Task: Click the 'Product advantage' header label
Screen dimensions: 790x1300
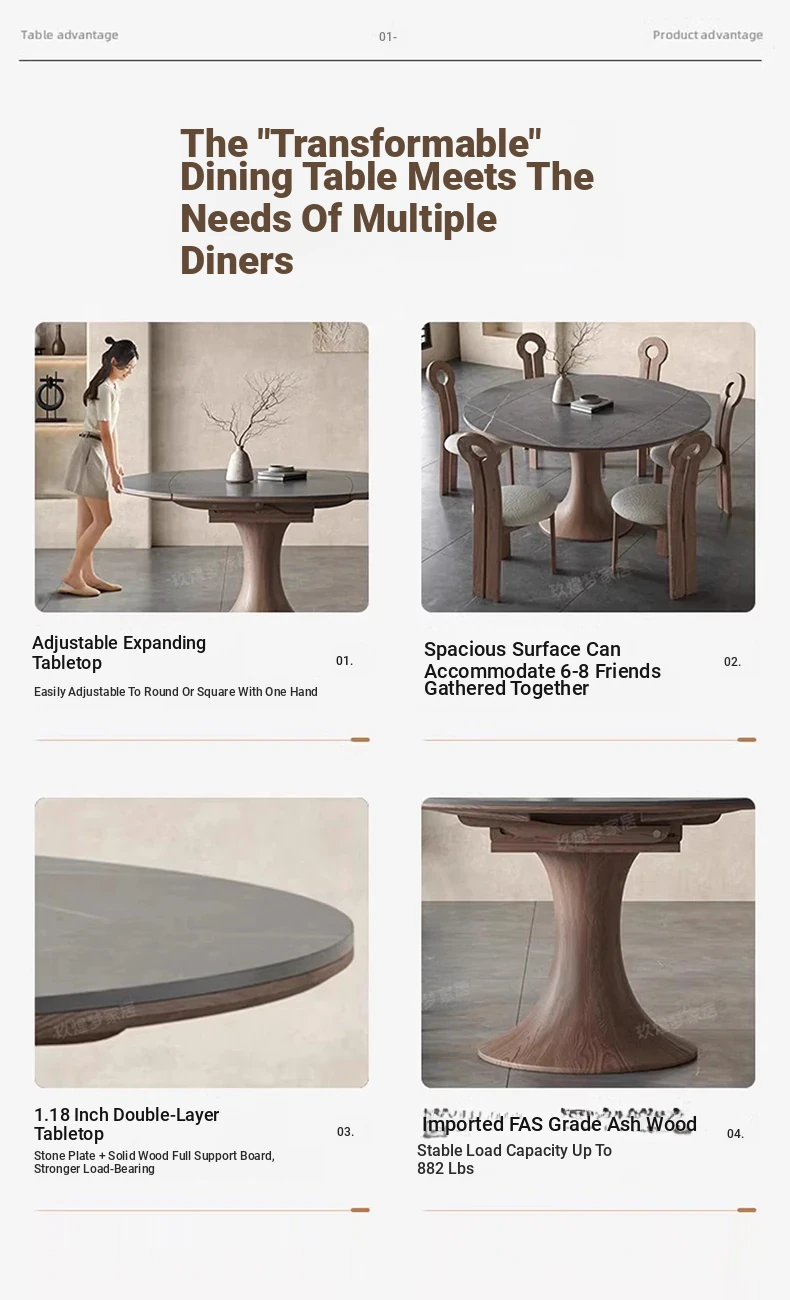Action: (708, 35)
